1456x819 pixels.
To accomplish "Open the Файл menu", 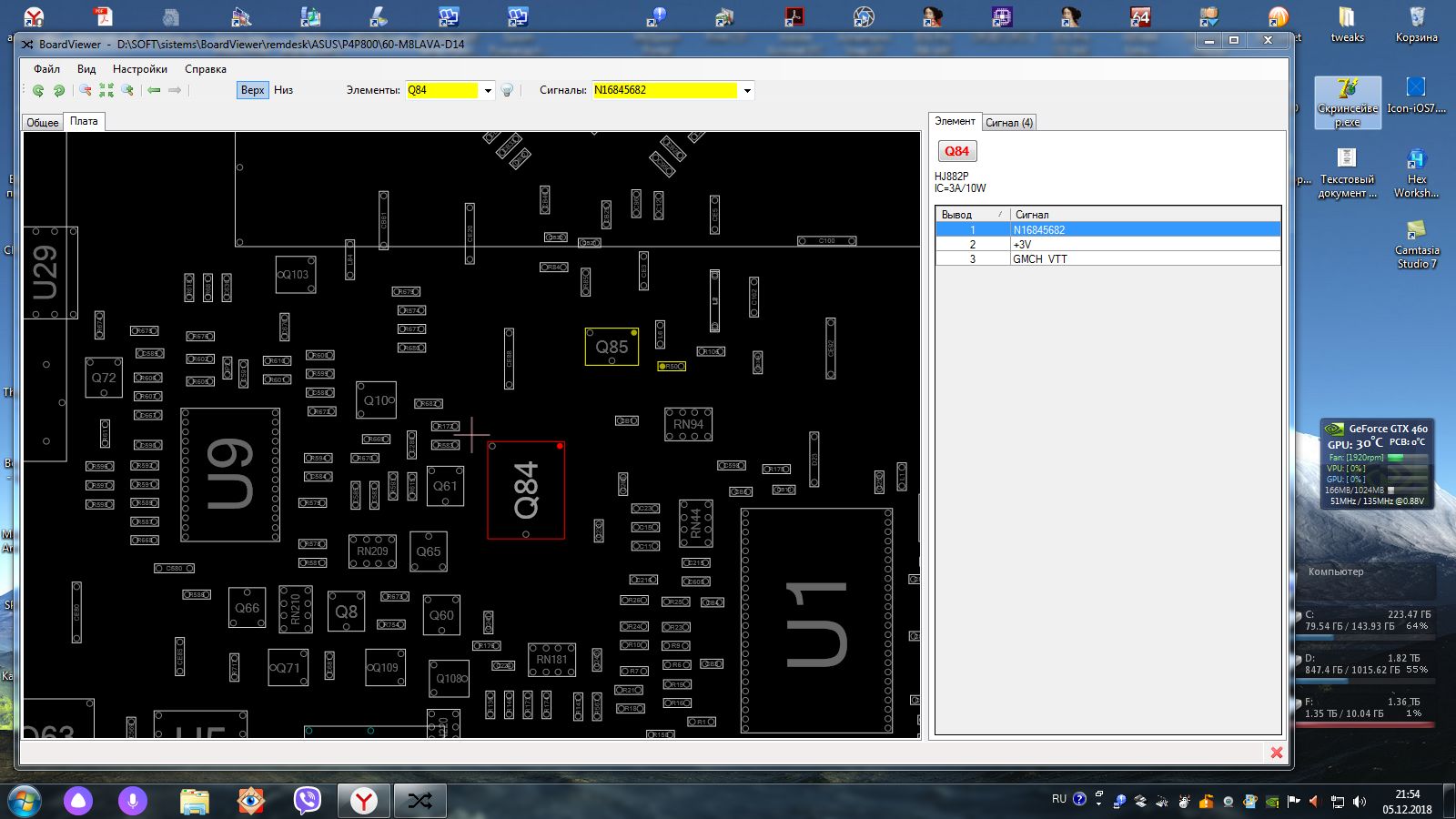I will pos(46,69).
